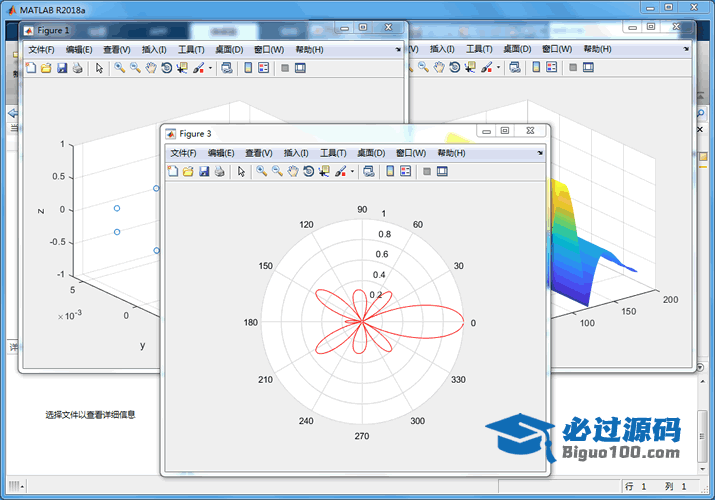The height and width of the screenshot is (500, 715).
Task: Click Open File icon in Figure 1 toolbar
Action: tap(46, 68)
